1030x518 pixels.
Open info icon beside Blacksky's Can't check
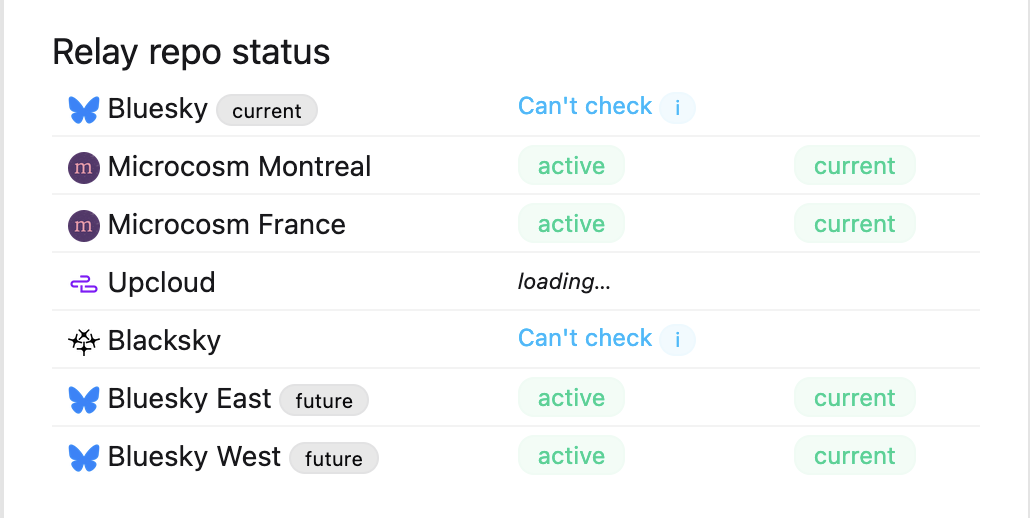677,340
